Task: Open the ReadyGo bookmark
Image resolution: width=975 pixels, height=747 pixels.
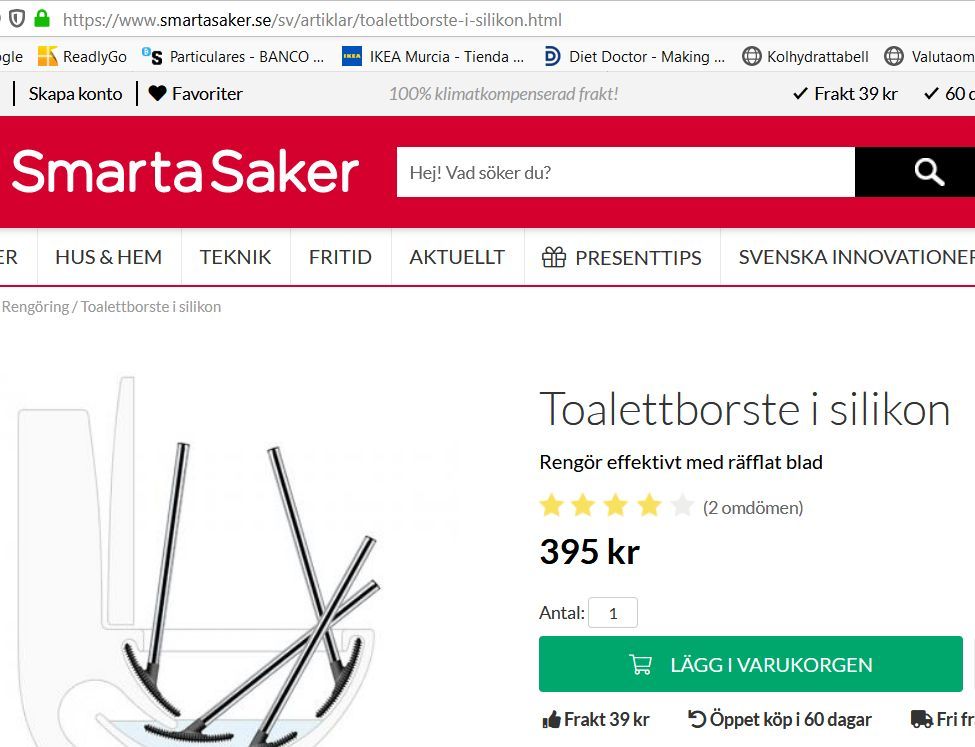Action: pyautogui.click(x=82, y=57)
